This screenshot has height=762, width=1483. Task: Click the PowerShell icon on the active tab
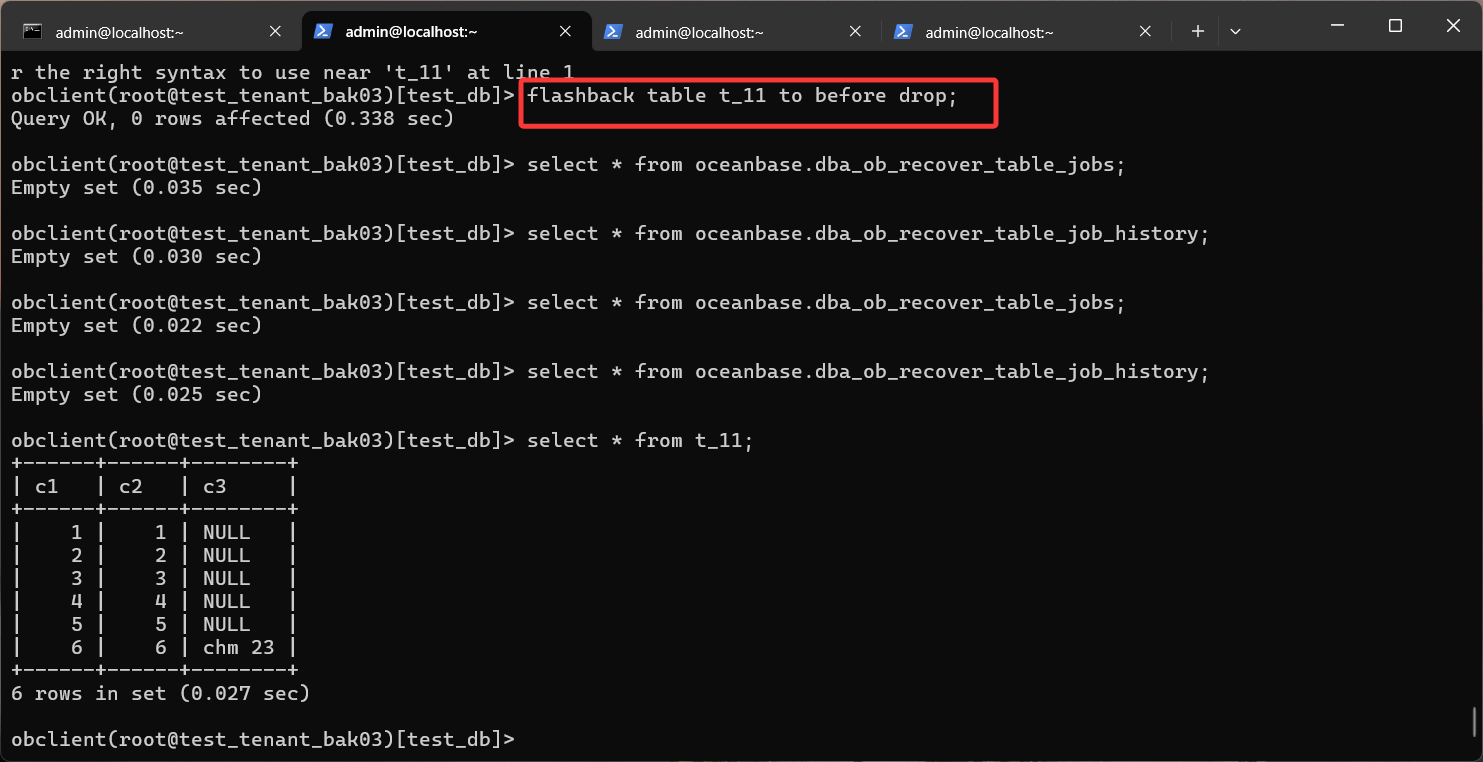[x=323, y=31]
